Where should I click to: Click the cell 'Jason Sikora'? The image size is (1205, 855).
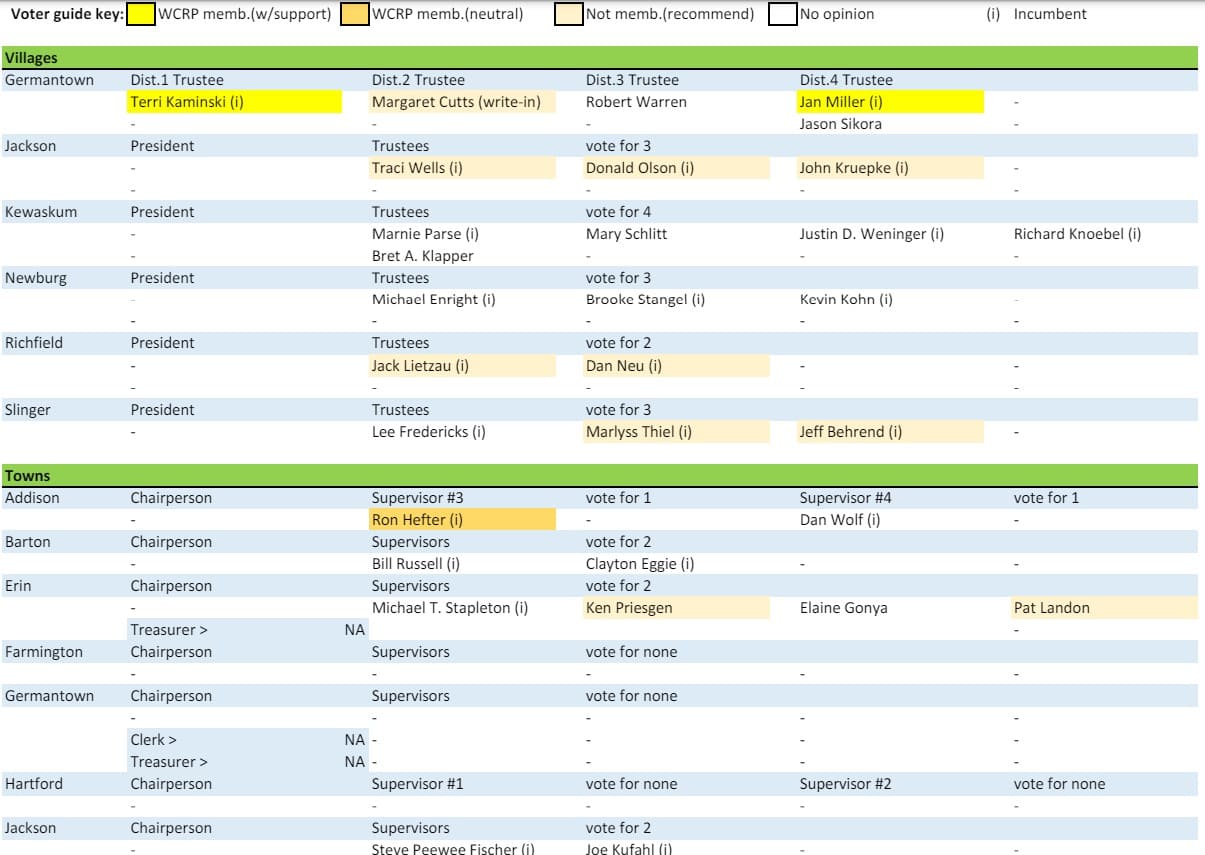click(840, 124)
